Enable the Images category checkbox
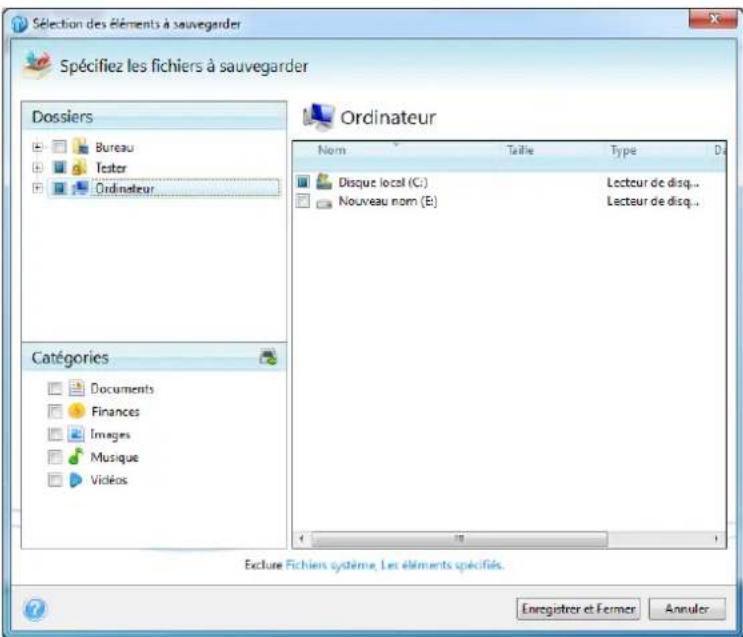This screenshot has width=743, height=637. click(x=55, y=434)
